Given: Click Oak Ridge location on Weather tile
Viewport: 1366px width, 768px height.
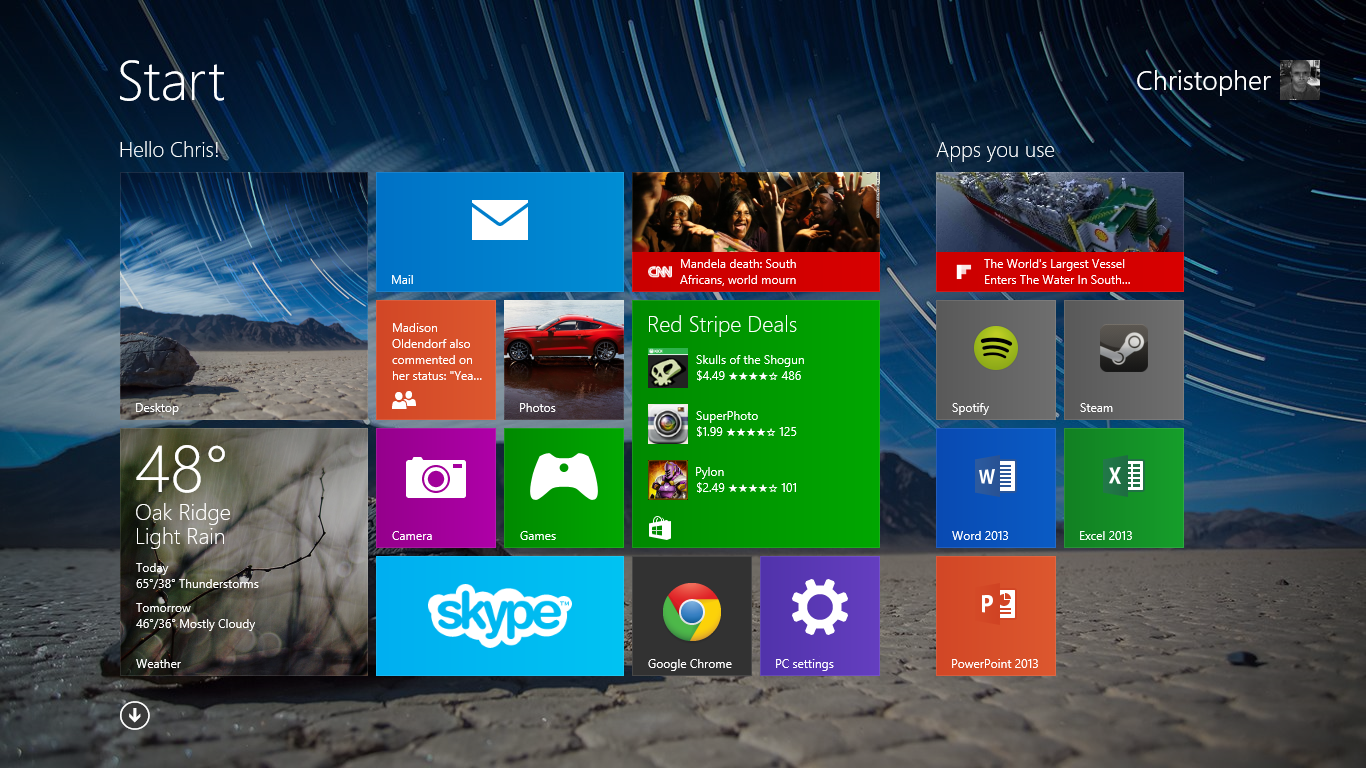Looking at the screenshot, I should tap(183, 513).
